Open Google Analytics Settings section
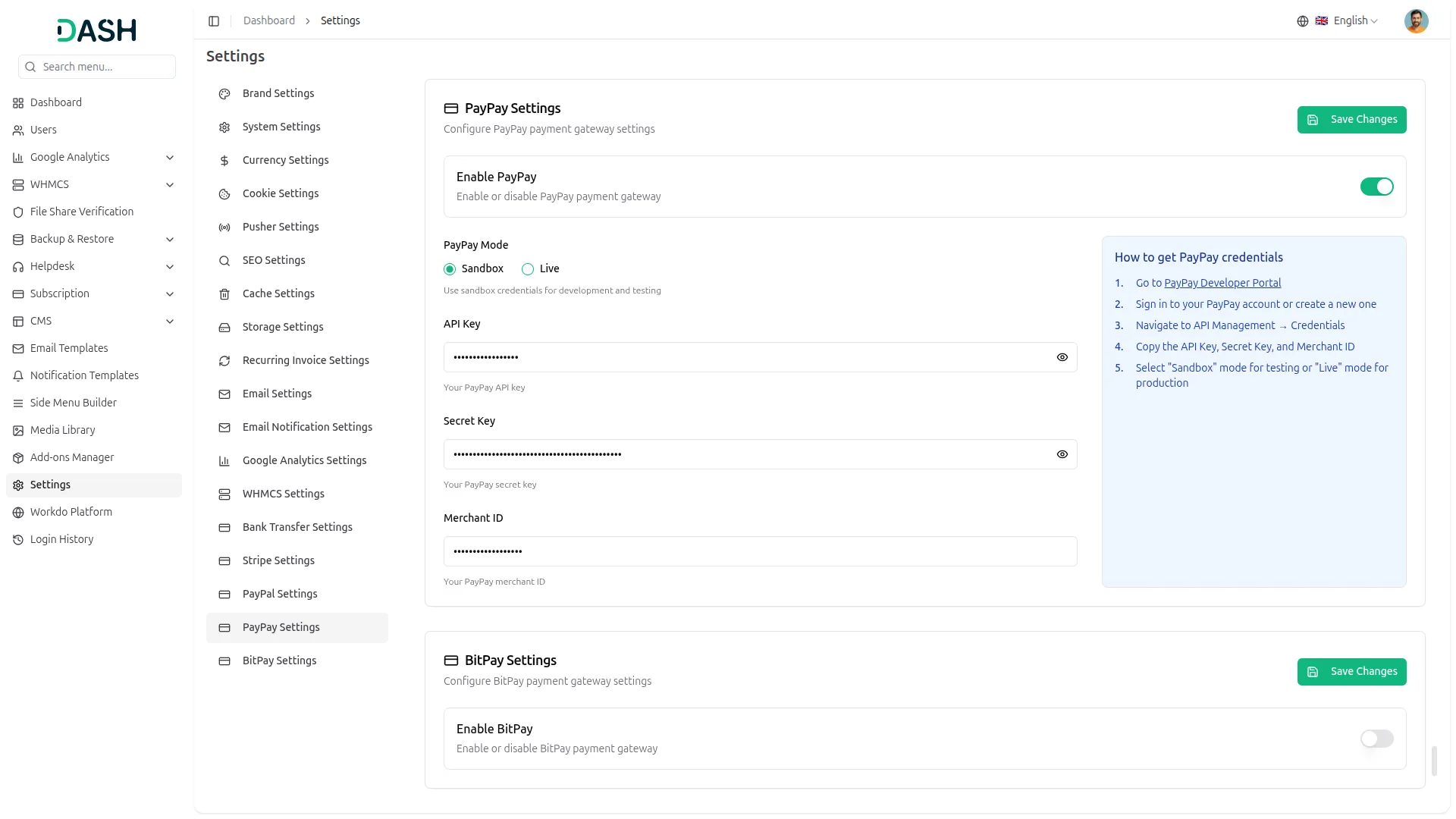1456x819 pixels. pos(297,461)
